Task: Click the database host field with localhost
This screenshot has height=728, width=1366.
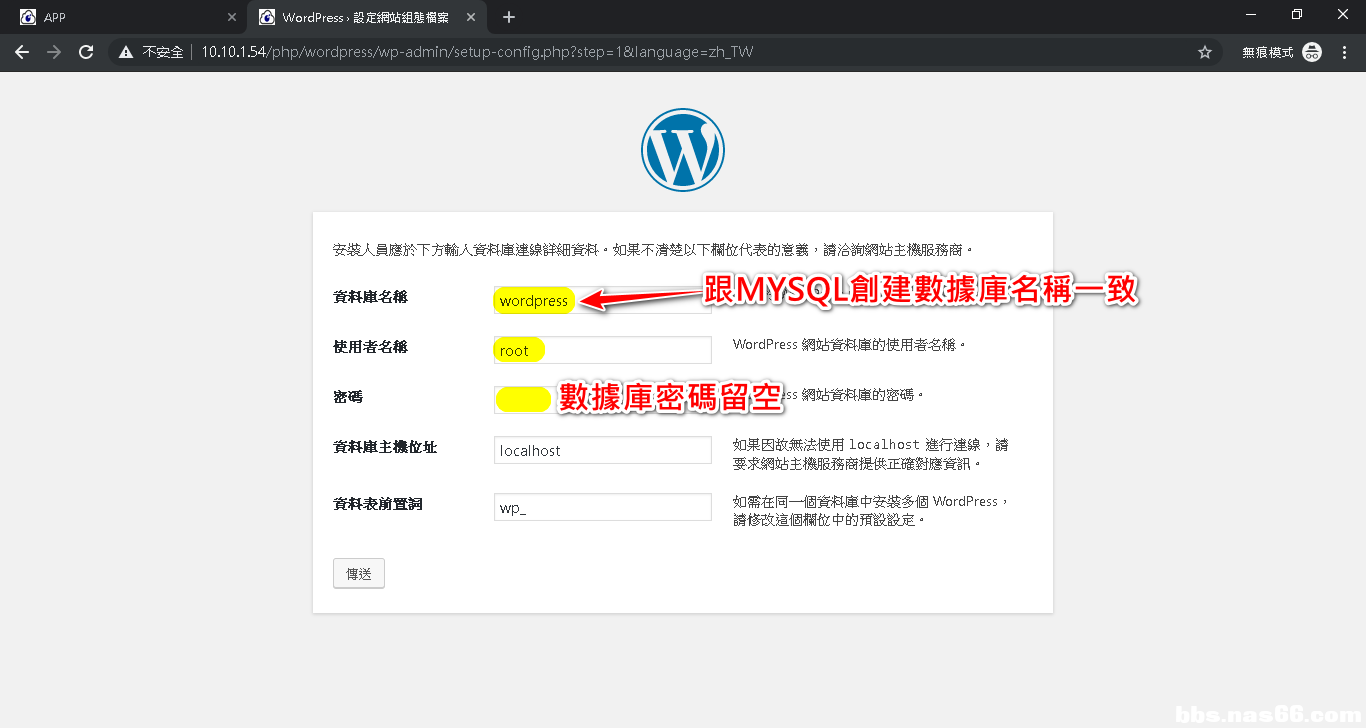Action: [x=602, y=450]
